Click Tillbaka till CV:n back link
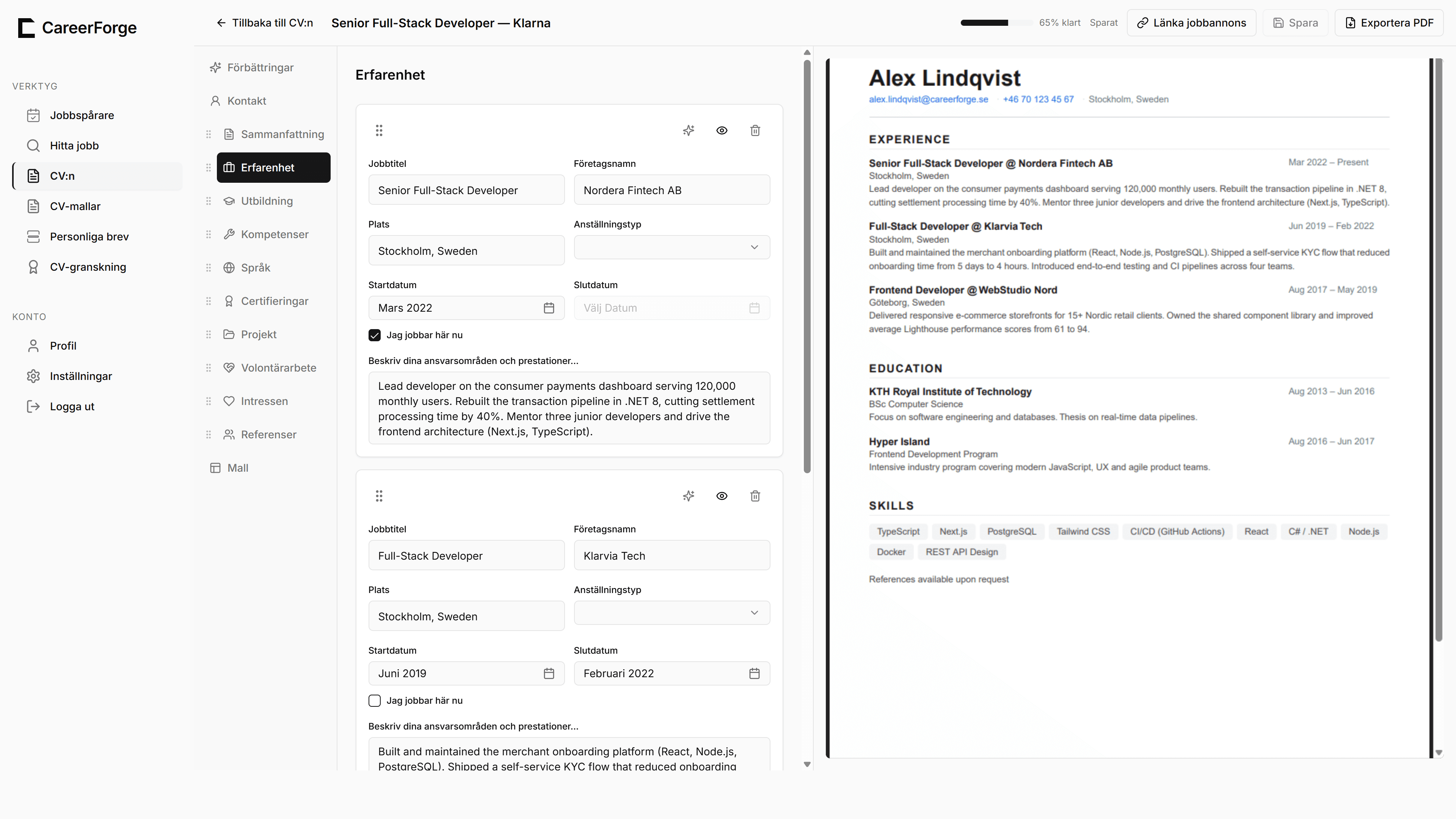1456x819 pixels. pyautogui.click(x=265, y=23)
